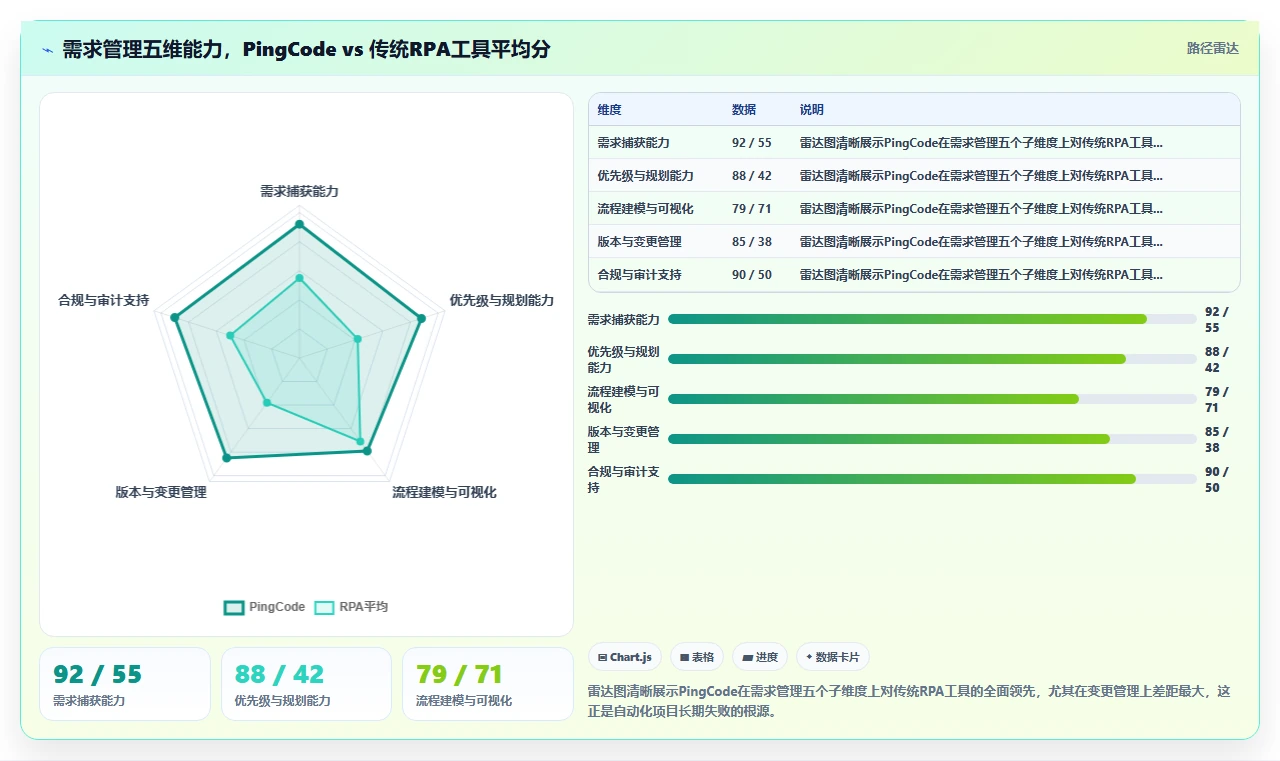
Task: Click radar axis label 流程建模与可视化
Action: [x=444, y=492]
